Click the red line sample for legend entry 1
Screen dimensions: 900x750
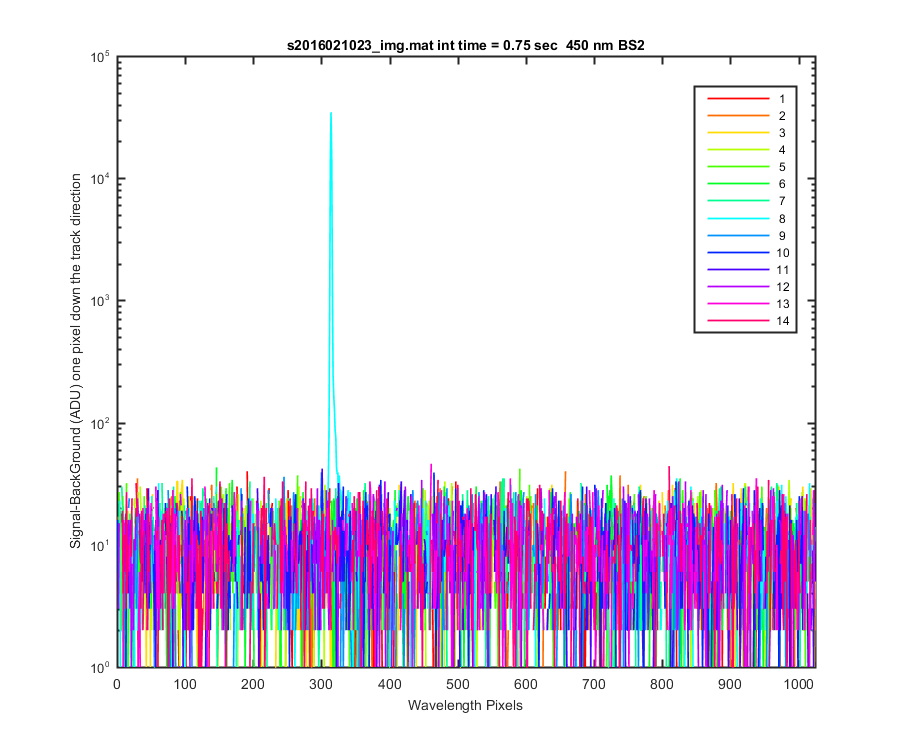(x=738, y=99)
